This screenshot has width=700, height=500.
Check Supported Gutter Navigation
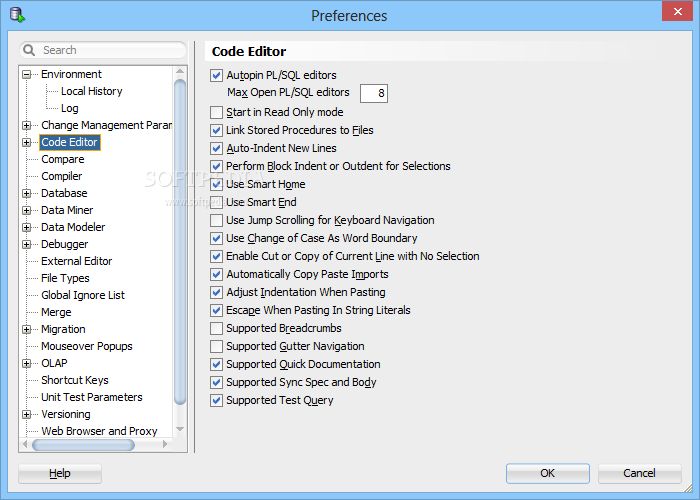pos(217,346)
